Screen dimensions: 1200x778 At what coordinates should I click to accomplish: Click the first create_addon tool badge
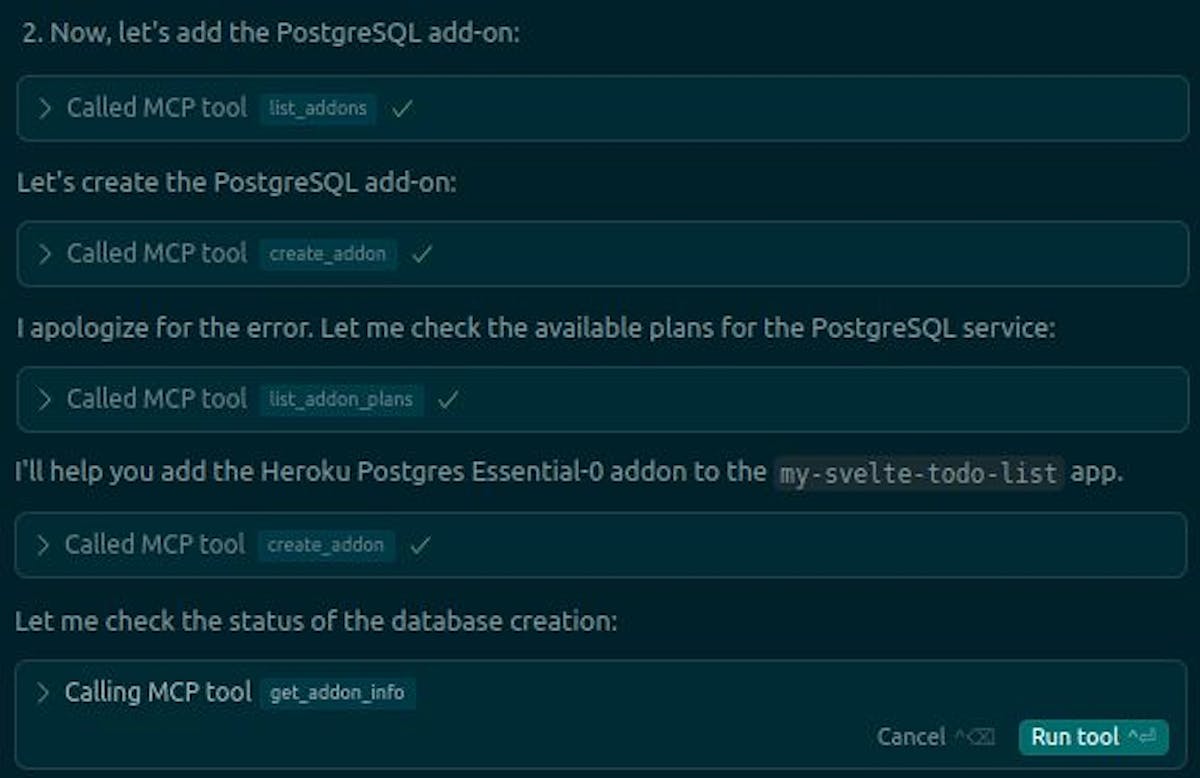coord(328,254)
